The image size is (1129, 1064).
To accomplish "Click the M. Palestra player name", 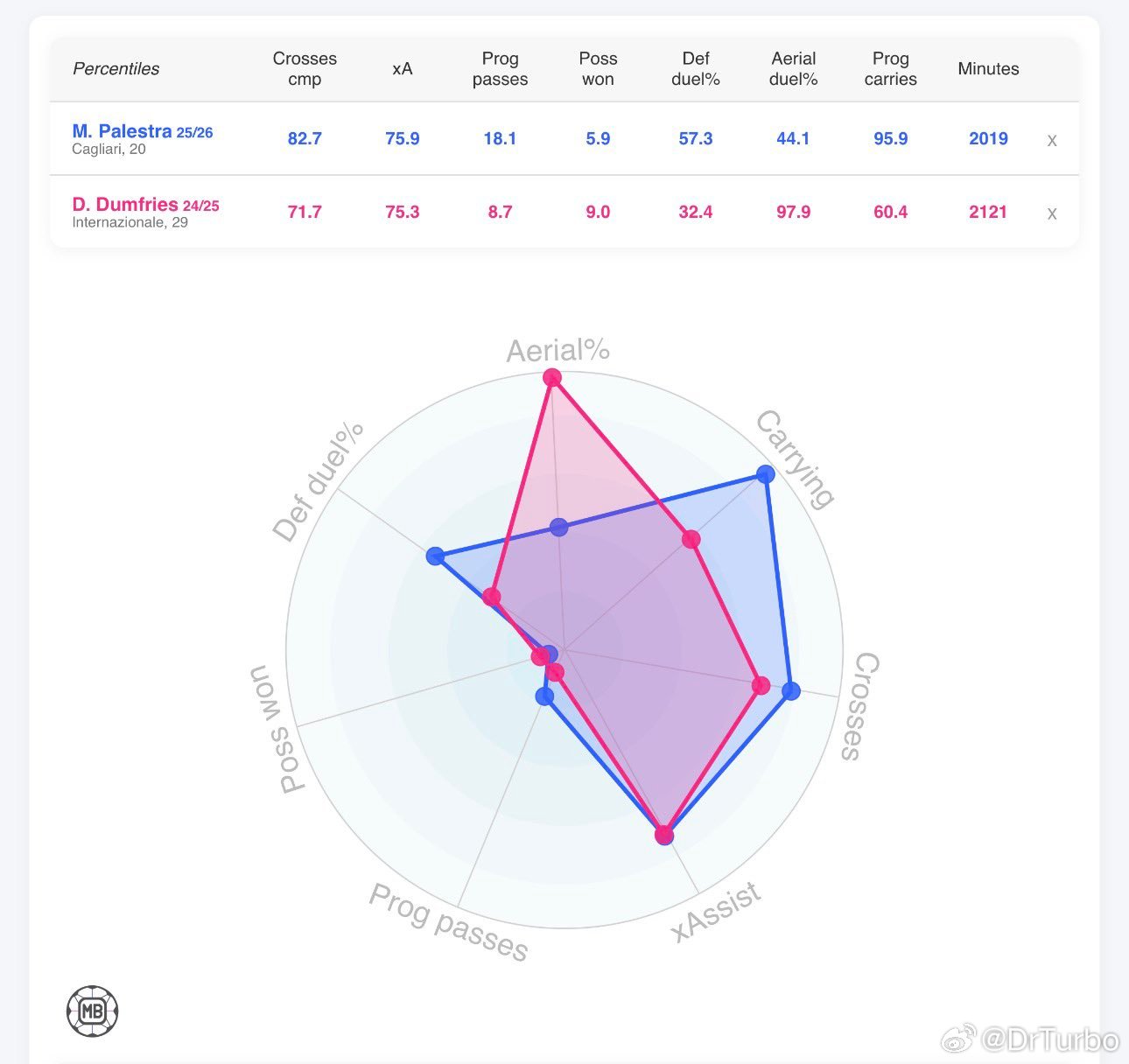I will click(122, 131).
